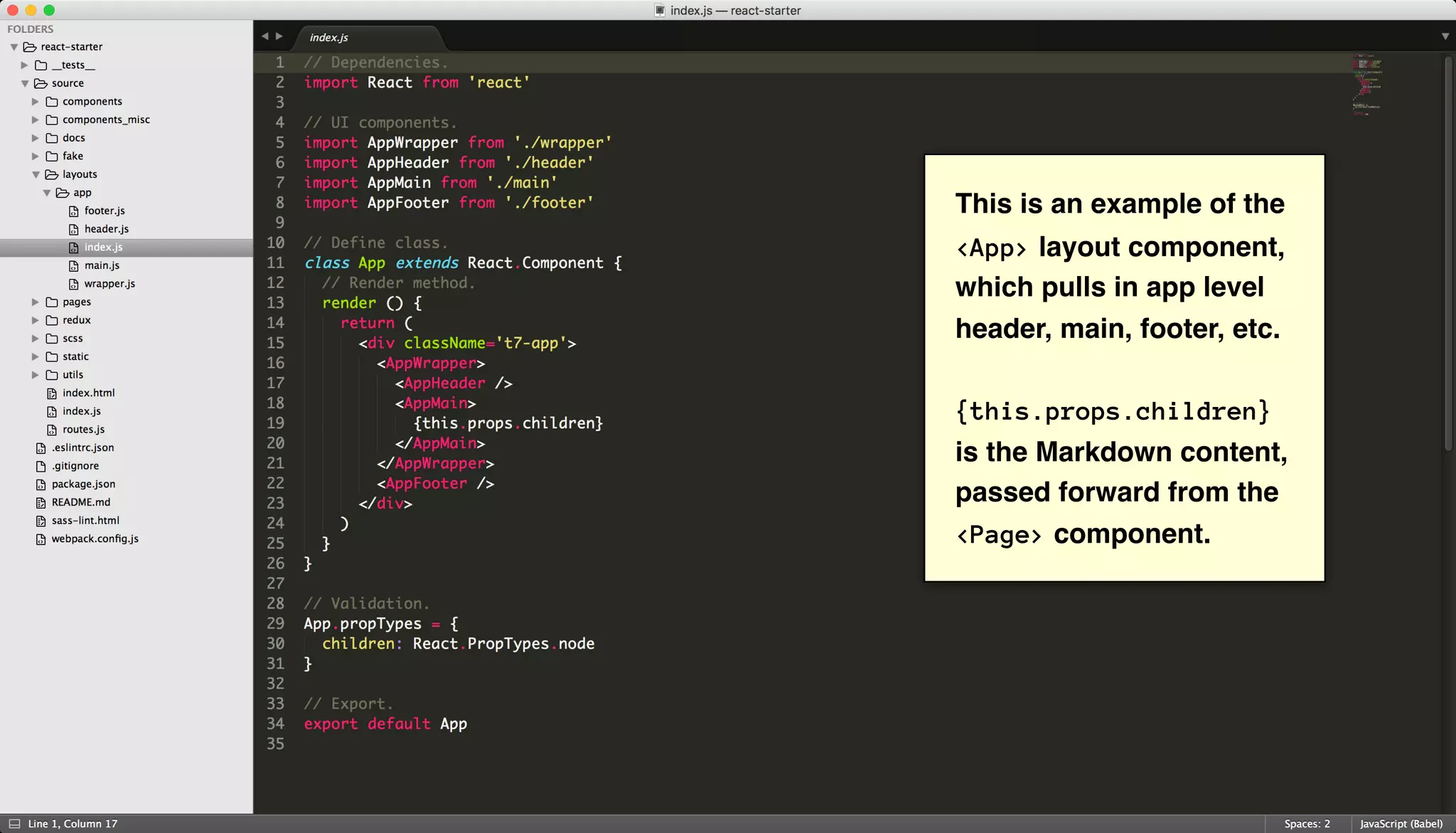
Task: Click the react-starter folder icon
Action: click(30, 47)
